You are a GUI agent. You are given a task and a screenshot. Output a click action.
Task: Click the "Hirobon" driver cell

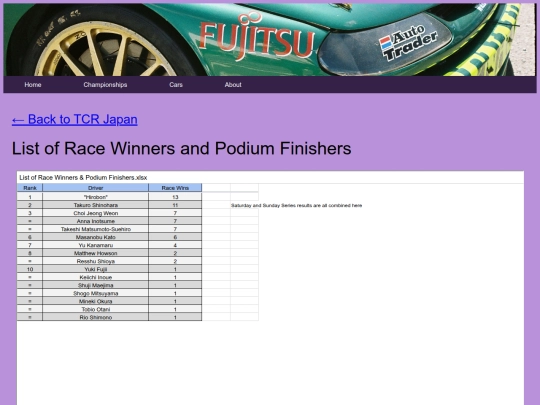coord(96,197)
